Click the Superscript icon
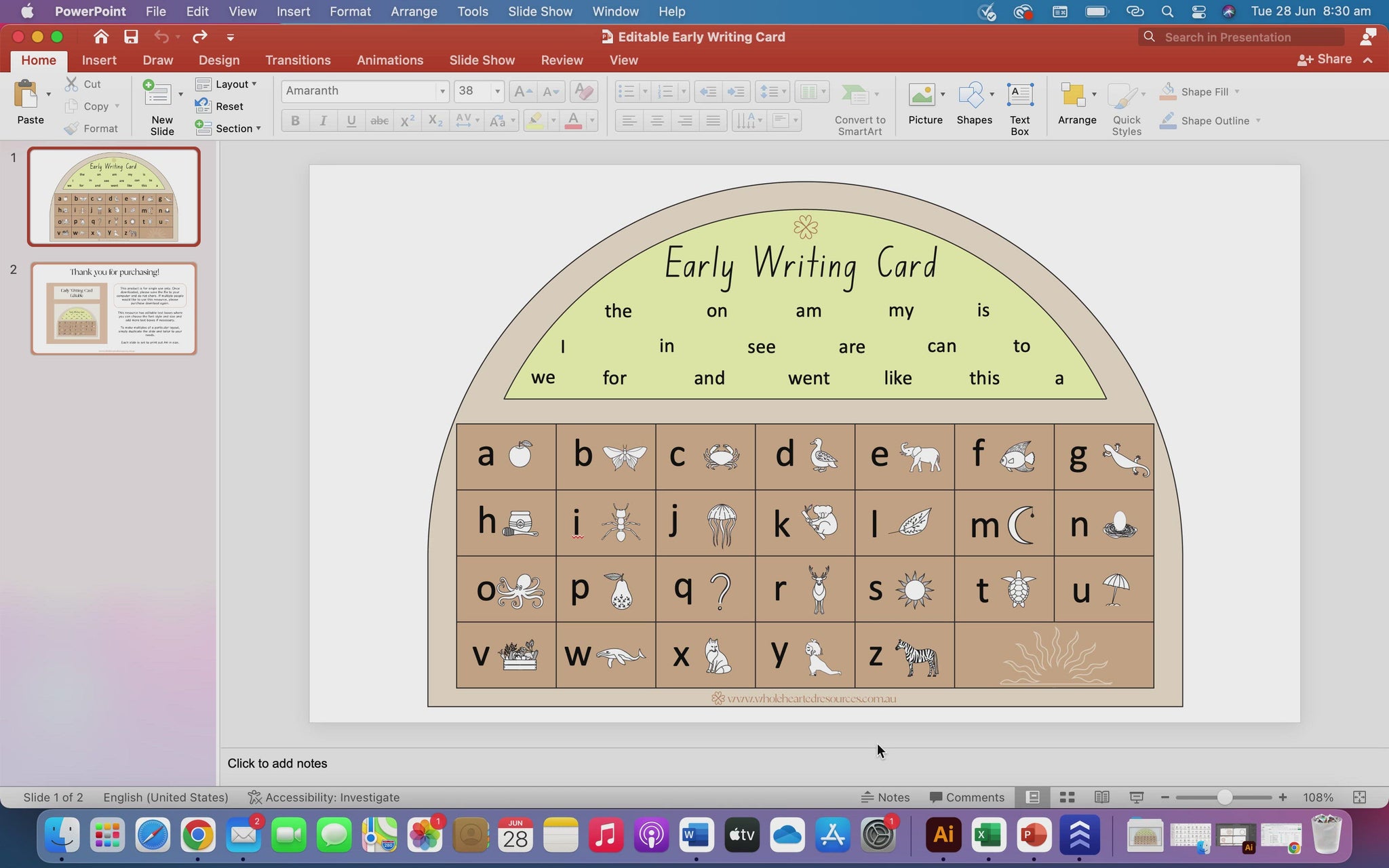1389x868 pixels. pyautogui.click(x=407, y=121)
